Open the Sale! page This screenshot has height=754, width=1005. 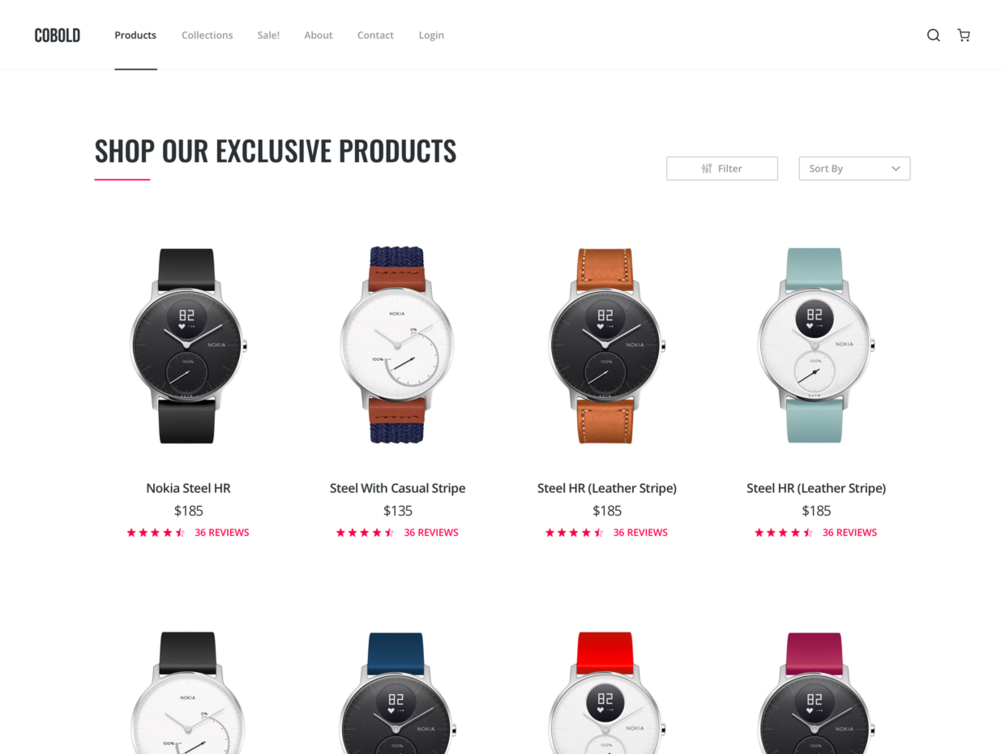(269, 35)
